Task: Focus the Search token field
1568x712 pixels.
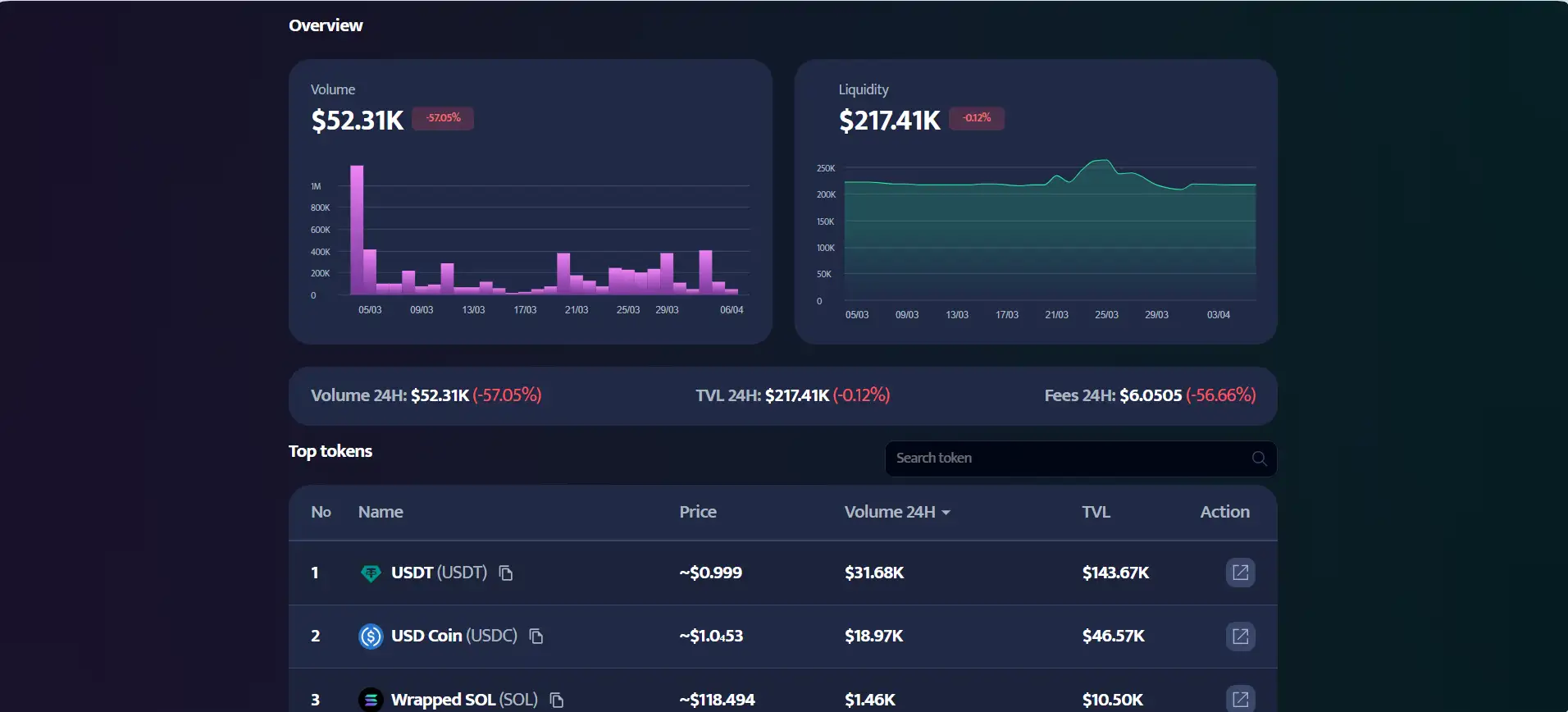Action: [1066, 459]
